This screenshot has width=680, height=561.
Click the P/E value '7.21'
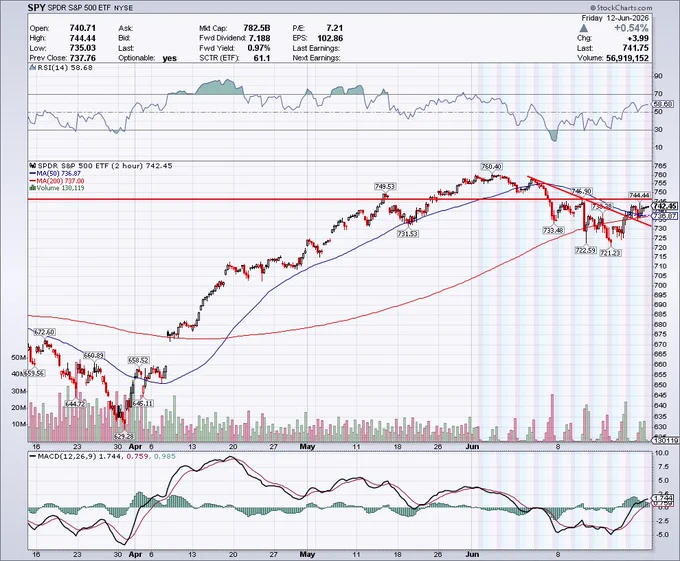[334, 28]
